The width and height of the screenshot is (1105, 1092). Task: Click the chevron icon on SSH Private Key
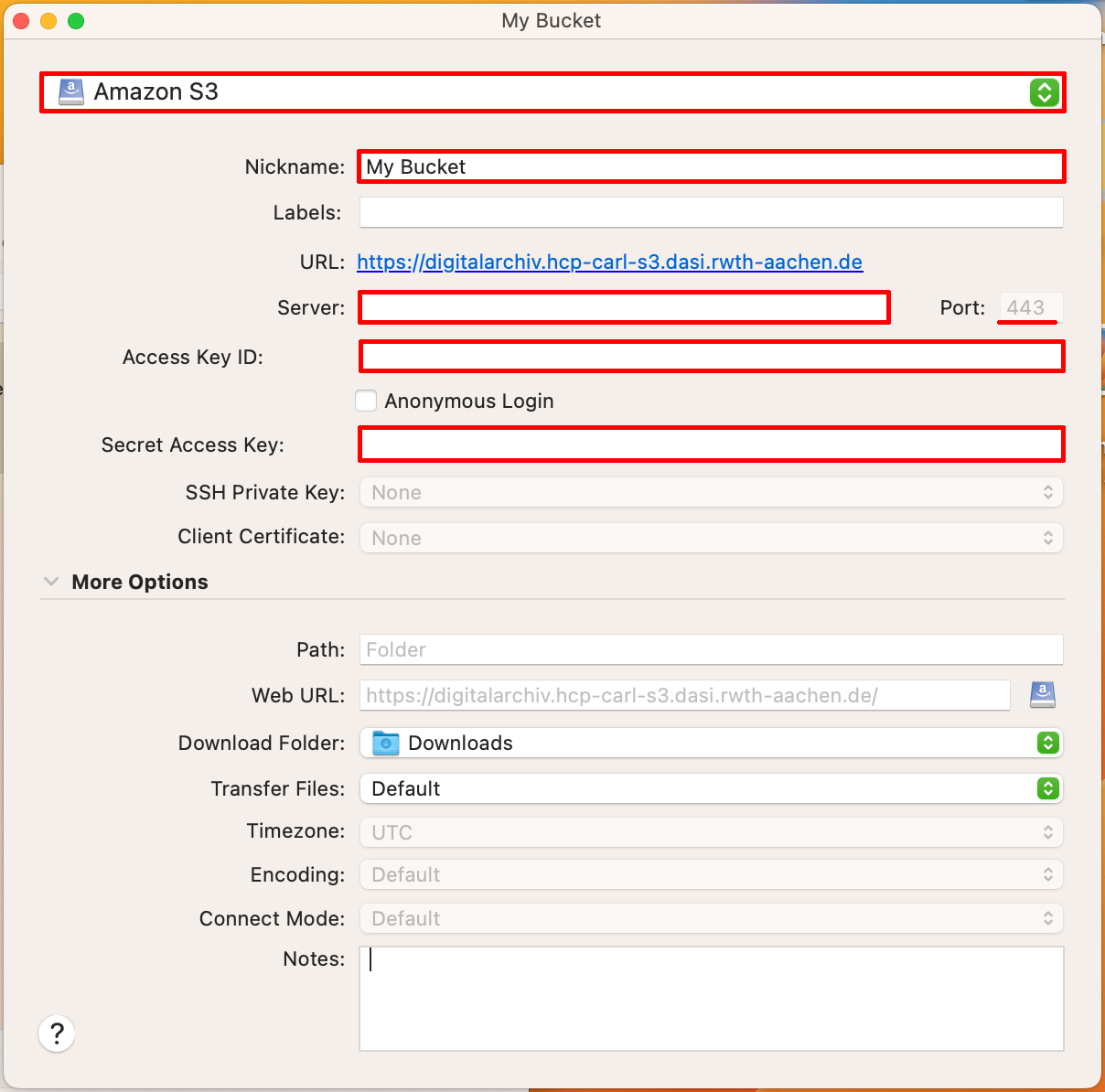(1048, 492)
